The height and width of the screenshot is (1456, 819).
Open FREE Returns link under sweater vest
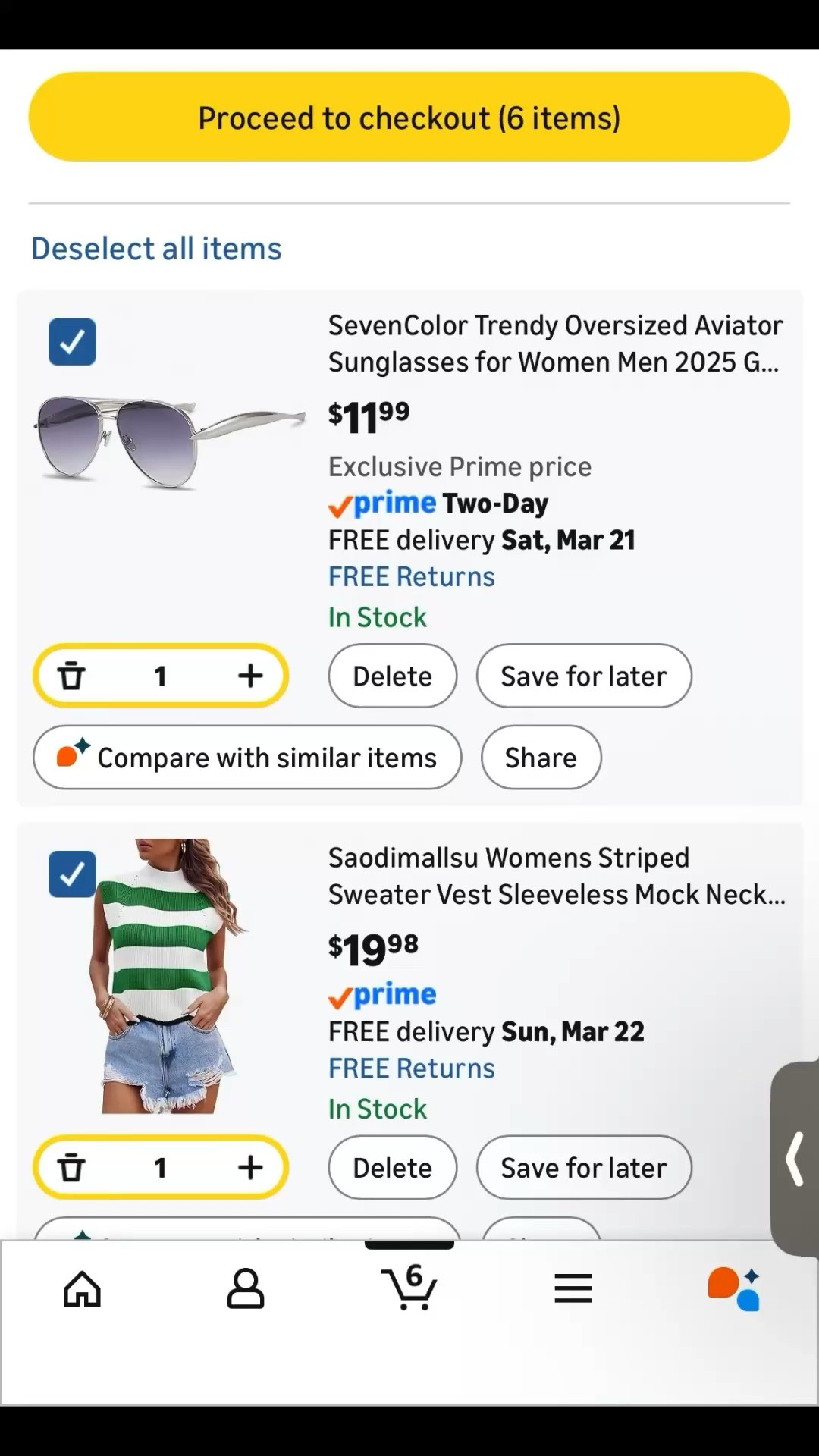[411, 1068]
